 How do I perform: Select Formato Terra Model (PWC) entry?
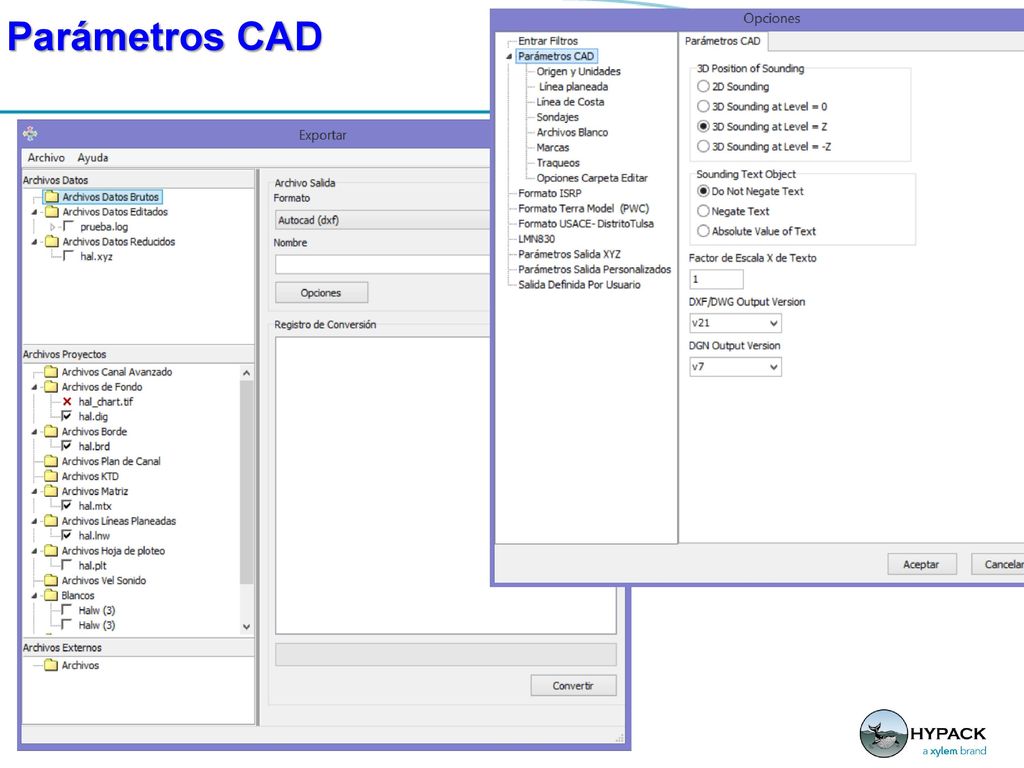point(584,208)
